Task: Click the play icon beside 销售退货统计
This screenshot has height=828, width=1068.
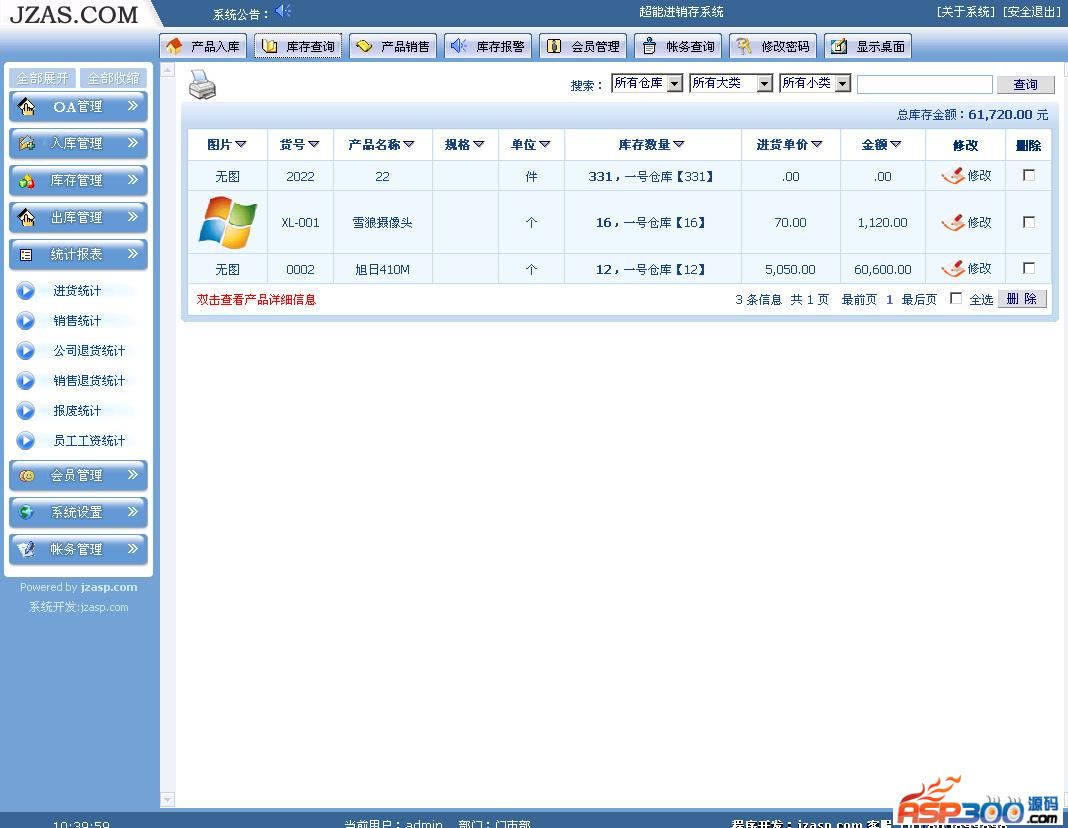Action: pyautogui.click(x=25, y=381)
